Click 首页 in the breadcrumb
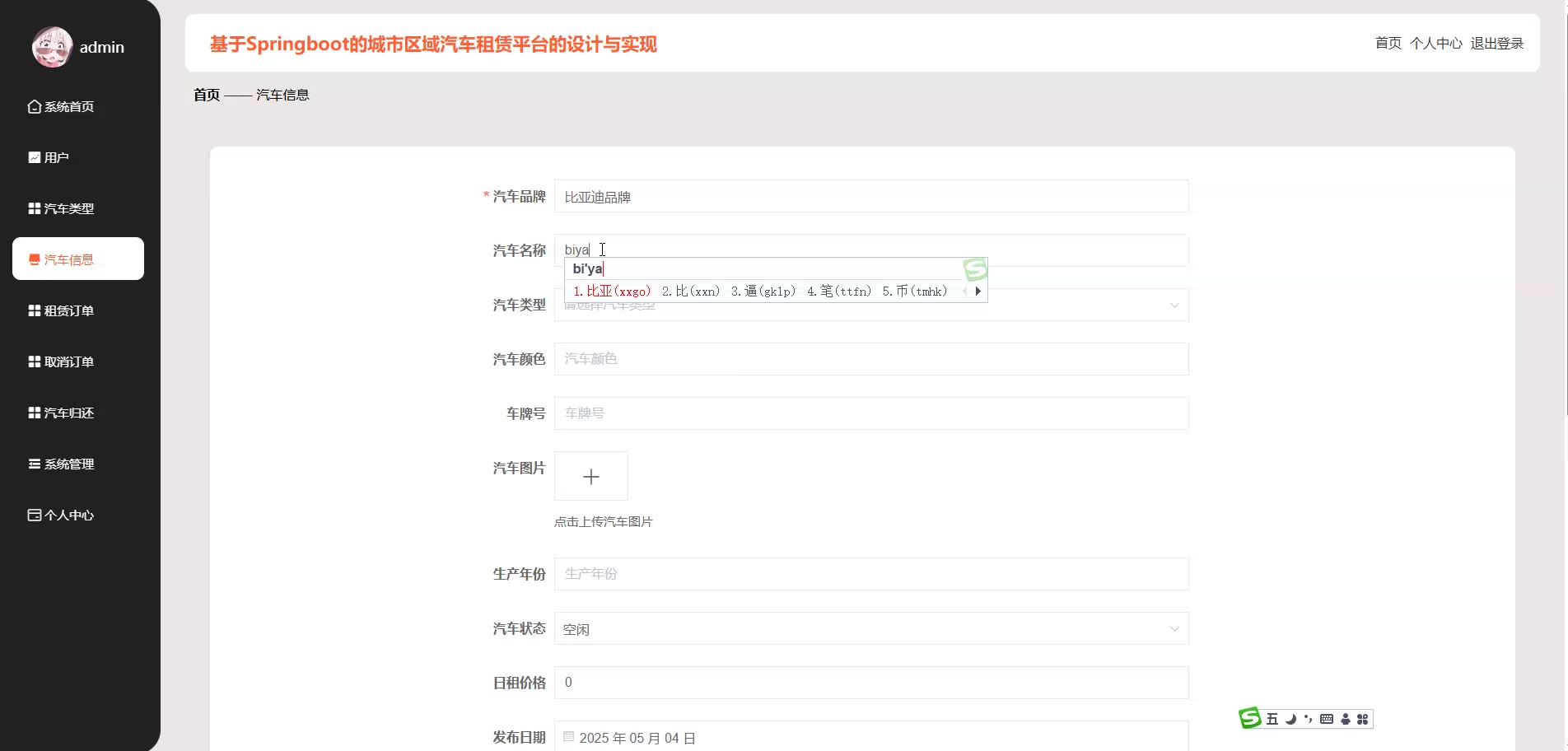1568x751 pixels. 207,95
